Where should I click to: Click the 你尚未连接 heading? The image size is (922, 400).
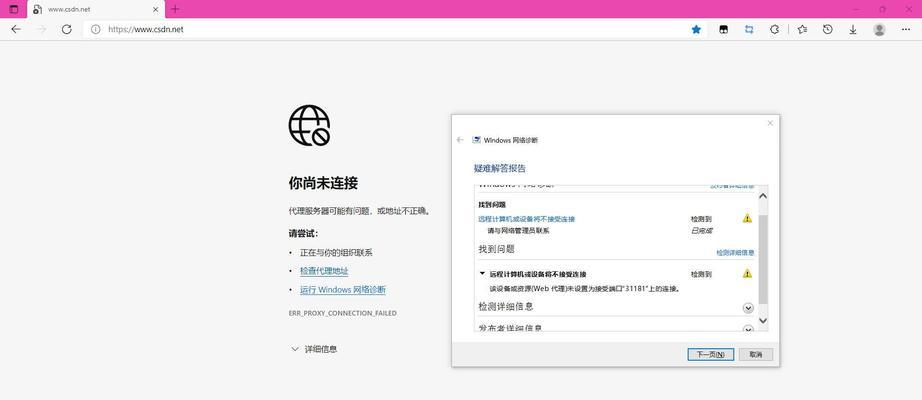(x=323, y=184)
